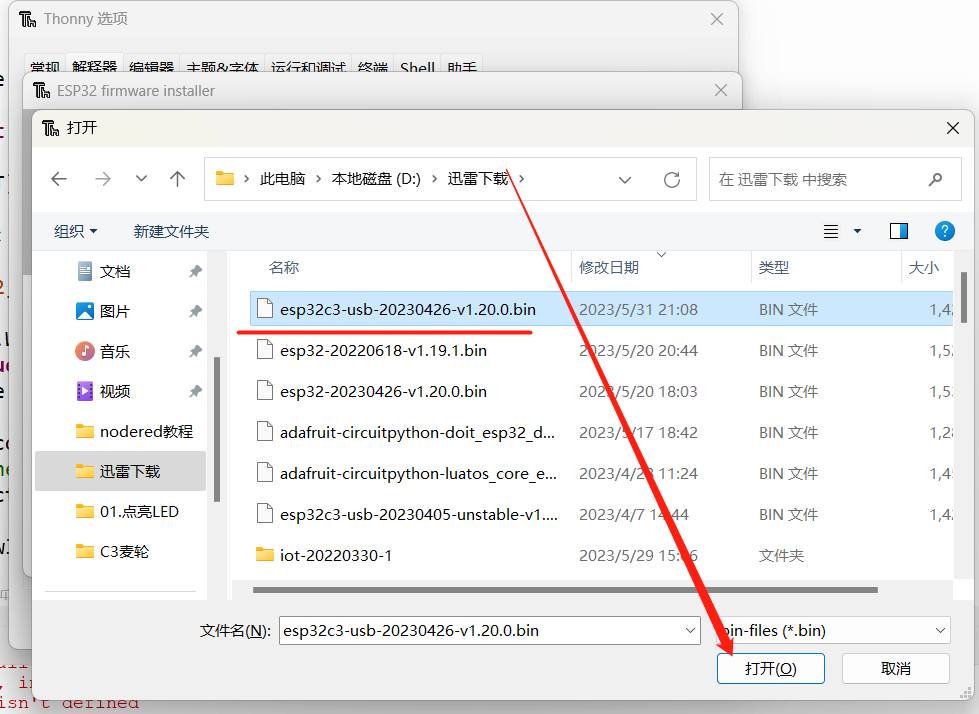Click the forward navigation arrow

pos(102,179)
